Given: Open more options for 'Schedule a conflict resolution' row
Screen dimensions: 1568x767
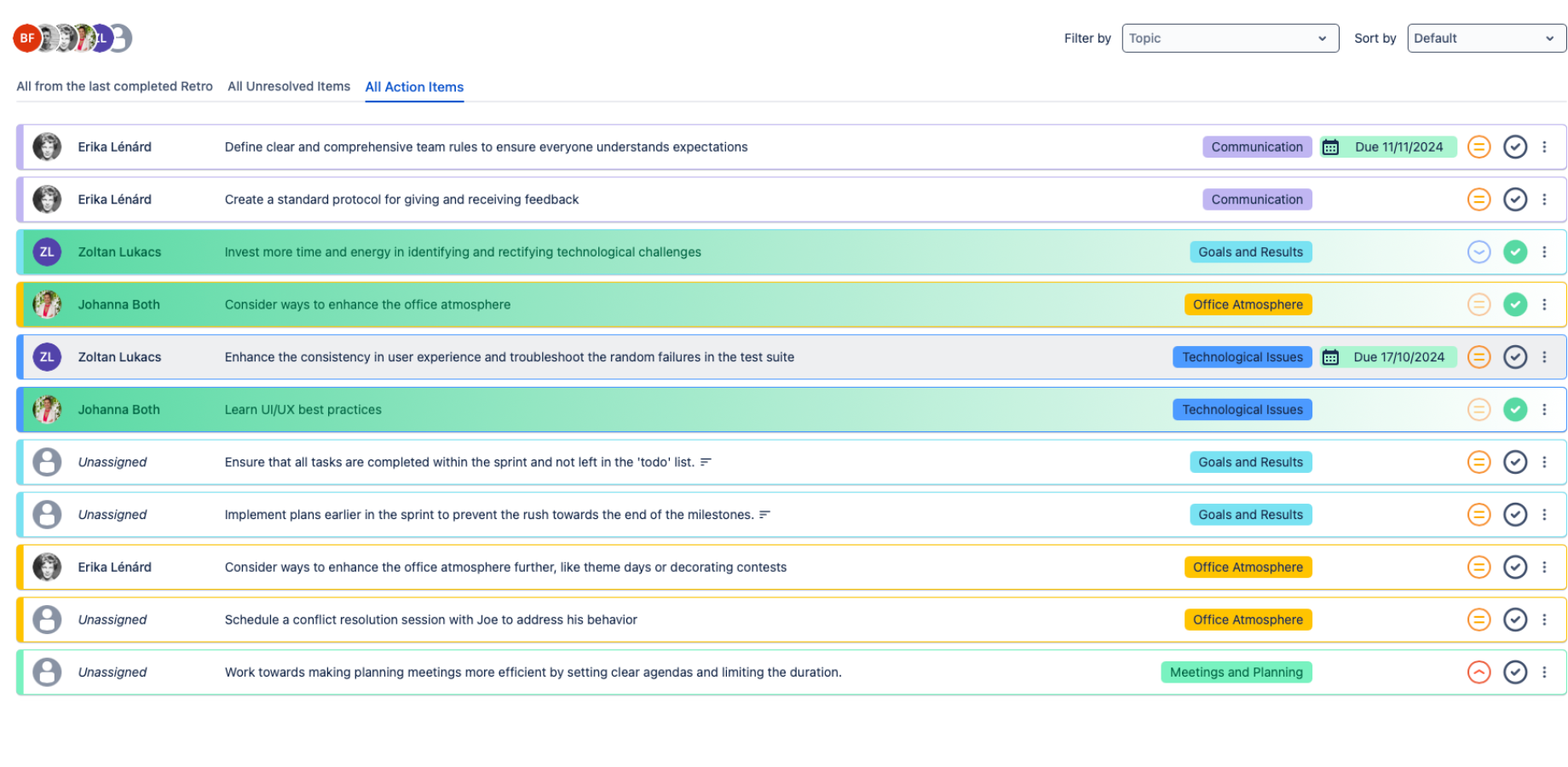Looking at the screenshot, I should pos(1544,620).
